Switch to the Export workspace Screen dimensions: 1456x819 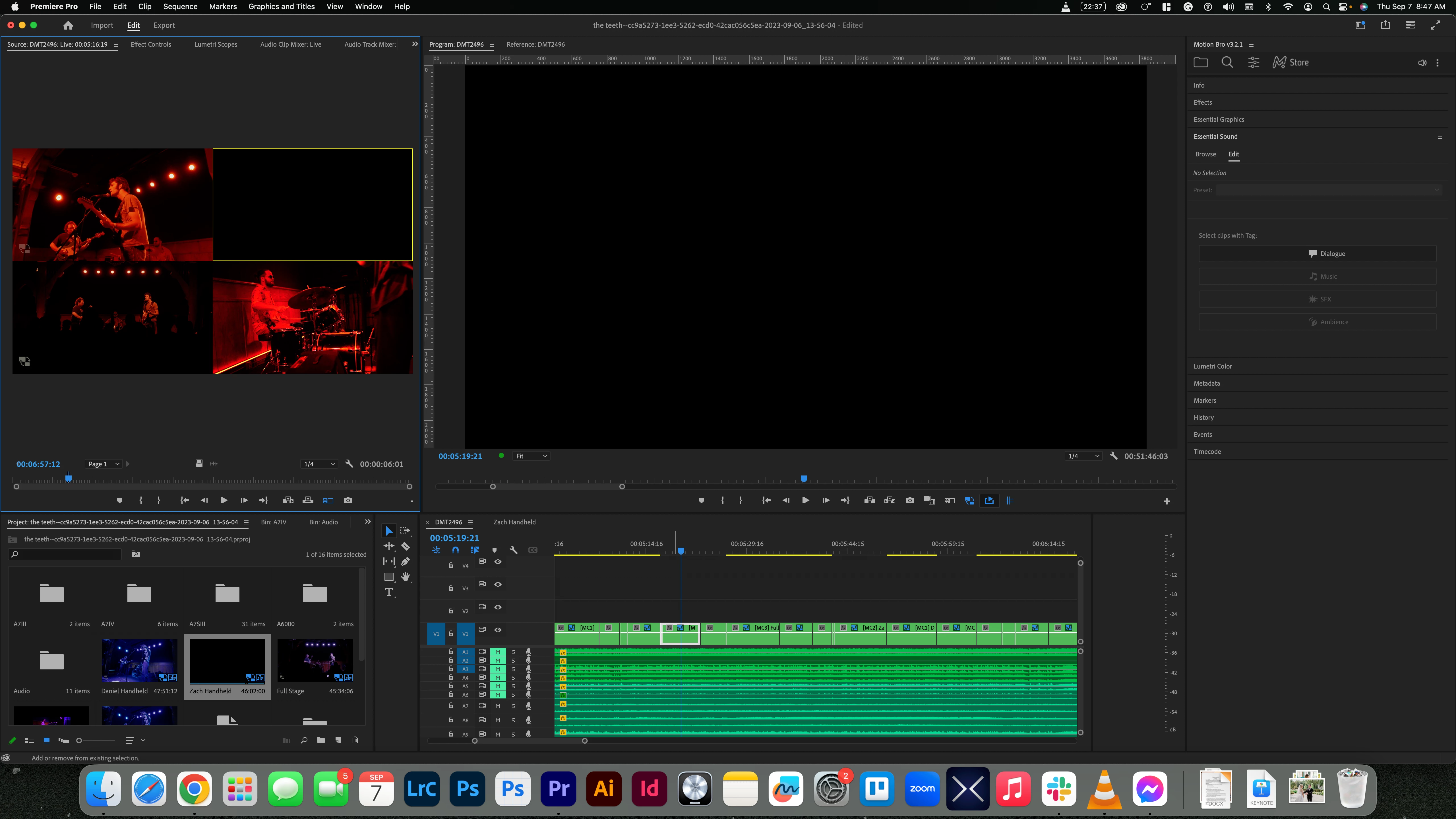point(164,25)
